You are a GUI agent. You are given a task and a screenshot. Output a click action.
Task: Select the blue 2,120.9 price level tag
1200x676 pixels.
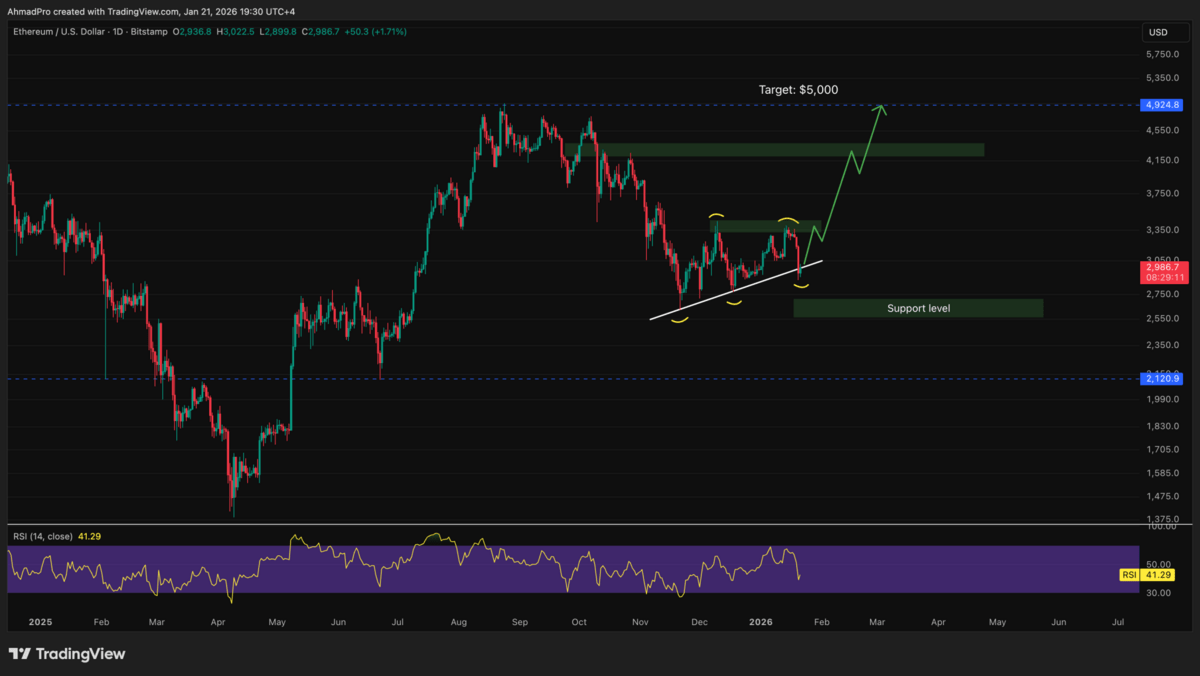pyautogui.click(x=1160, y=378)
